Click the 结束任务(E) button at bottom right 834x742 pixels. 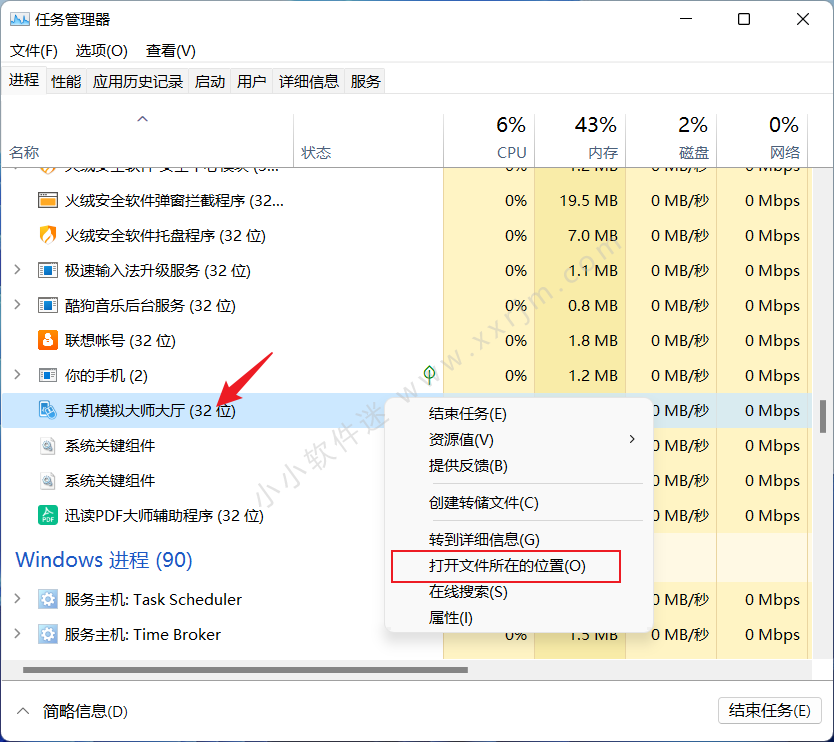point(769,711)
